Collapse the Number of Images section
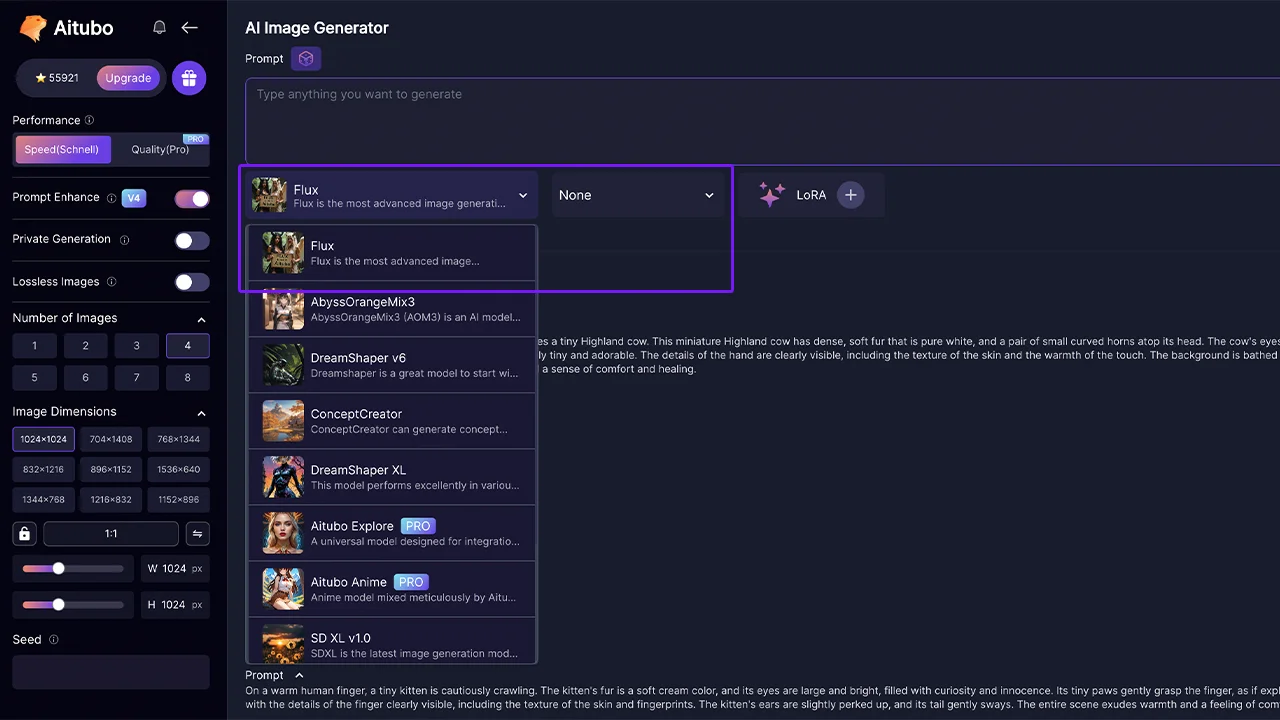This screenshot has height=720, width=1280. click(201, 319)
